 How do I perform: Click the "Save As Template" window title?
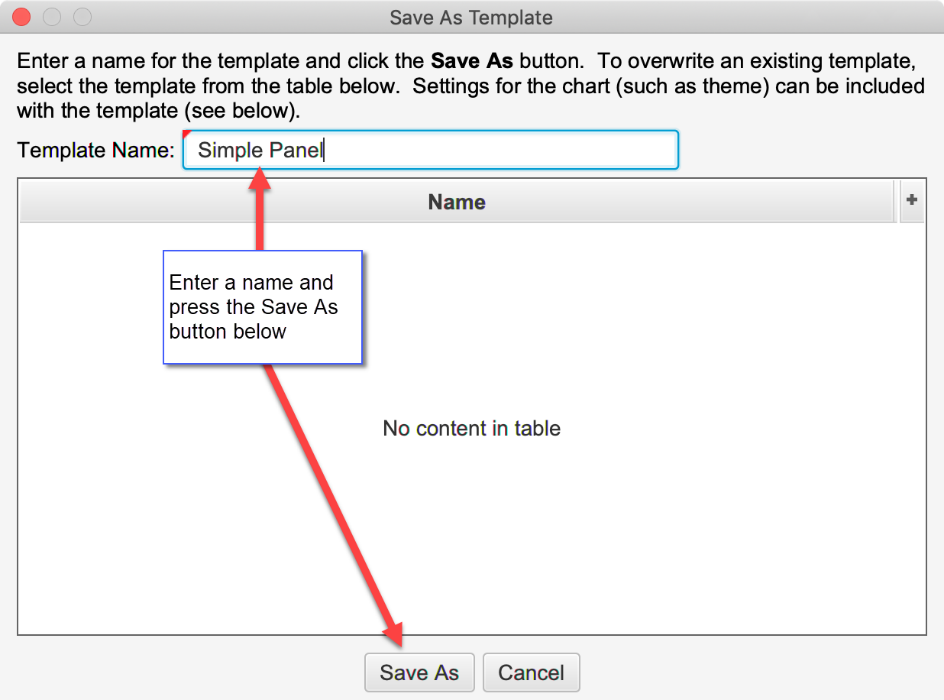click(x=471, y=17)
